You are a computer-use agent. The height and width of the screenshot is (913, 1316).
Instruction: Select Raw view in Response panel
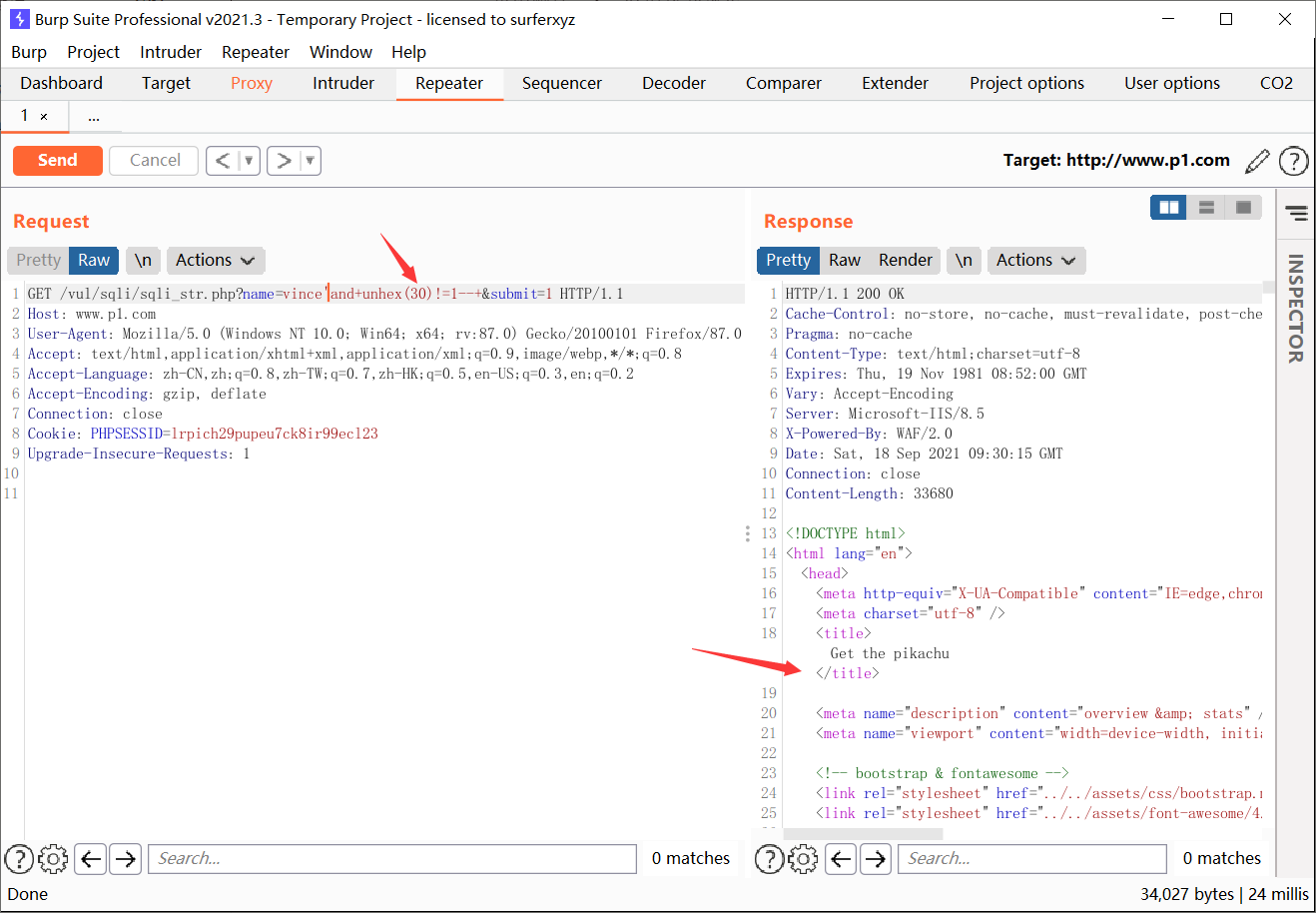(844, 260)
